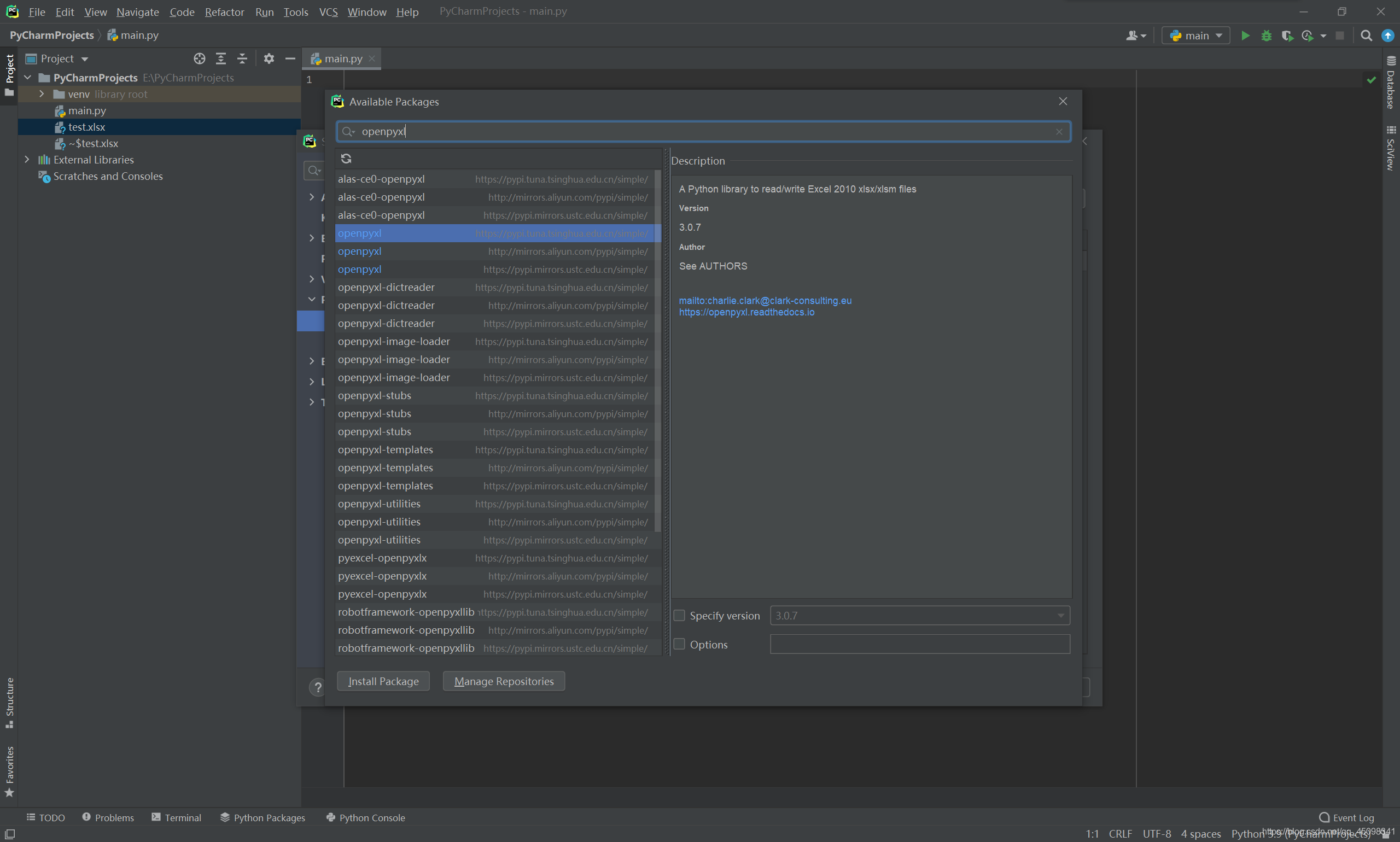Viewport: 1400px width, 842px height.
Task: Click in the package search field
Action: point(704,132)
